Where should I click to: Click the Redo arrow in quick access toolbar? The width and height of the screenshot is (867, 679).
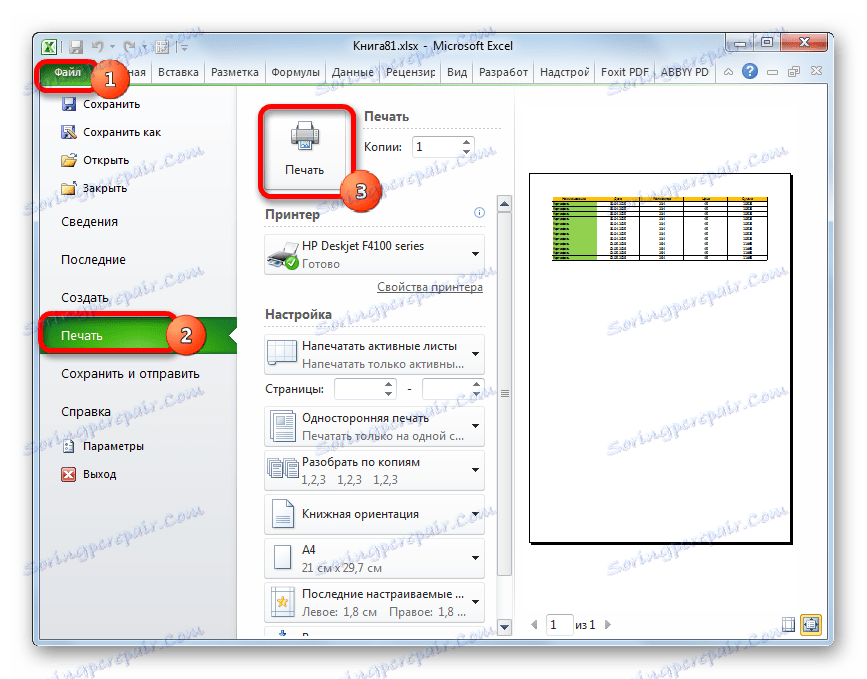tap(129, 47)
